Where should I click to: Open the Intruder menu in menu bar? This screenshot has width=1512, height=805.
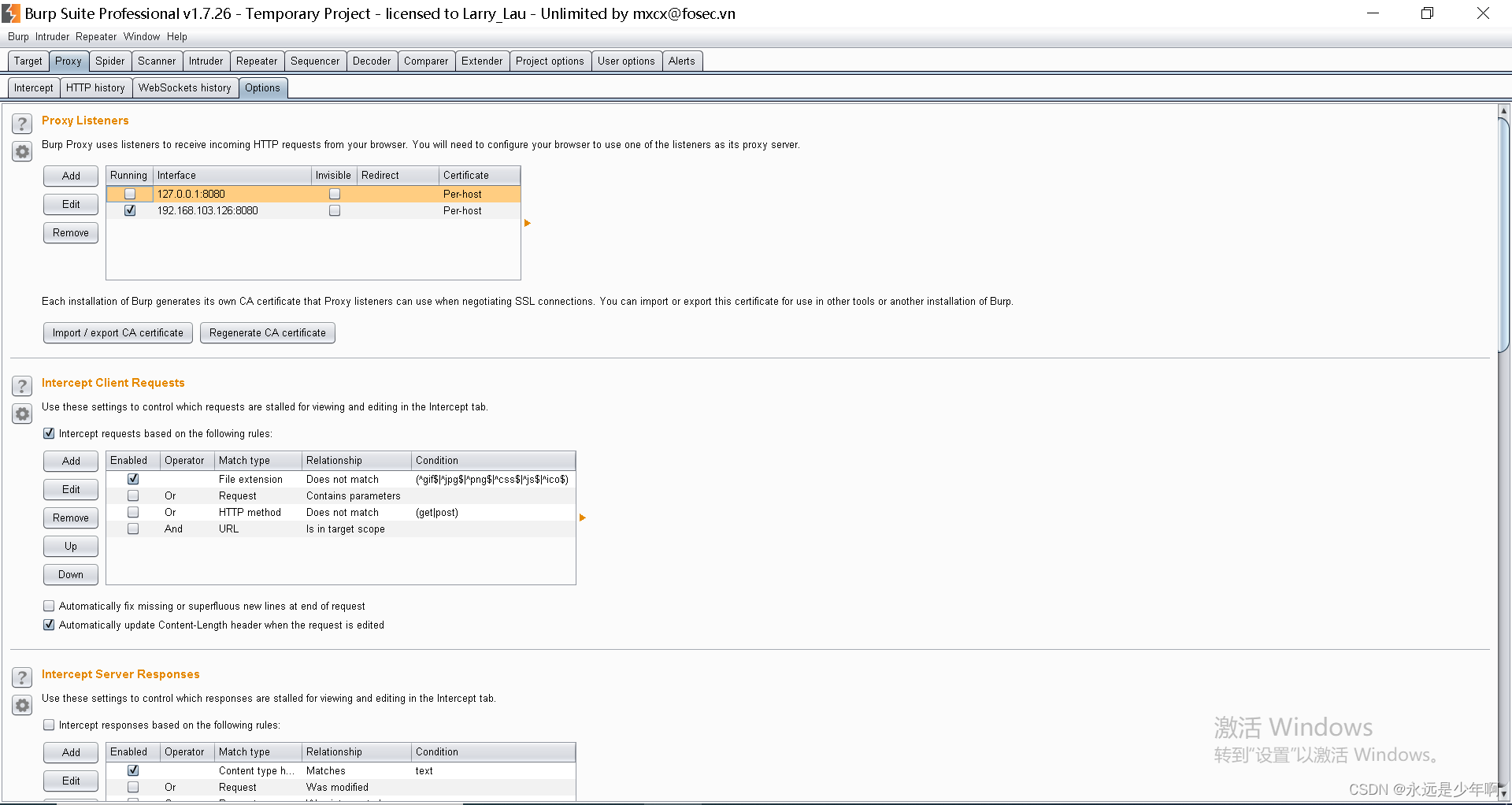point(52,37)
